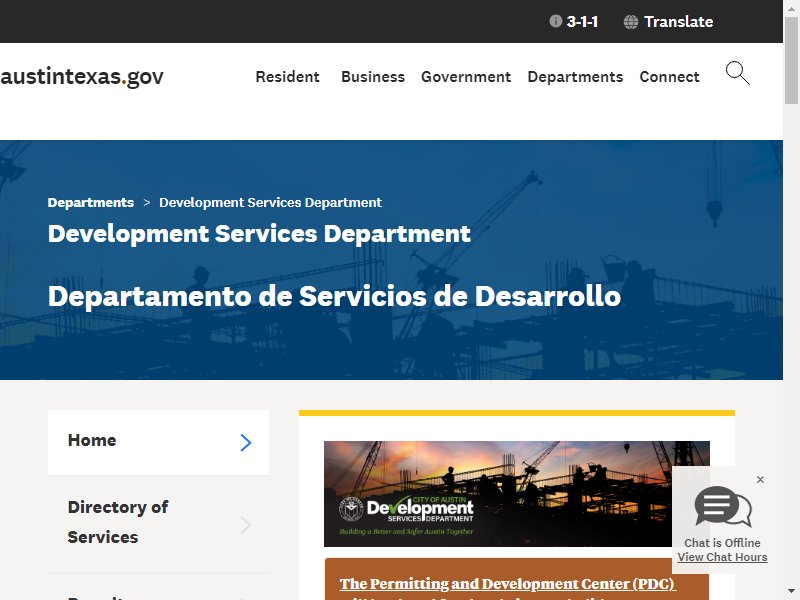Open the Government menu

pyautogui.click(x=466, y=77)
